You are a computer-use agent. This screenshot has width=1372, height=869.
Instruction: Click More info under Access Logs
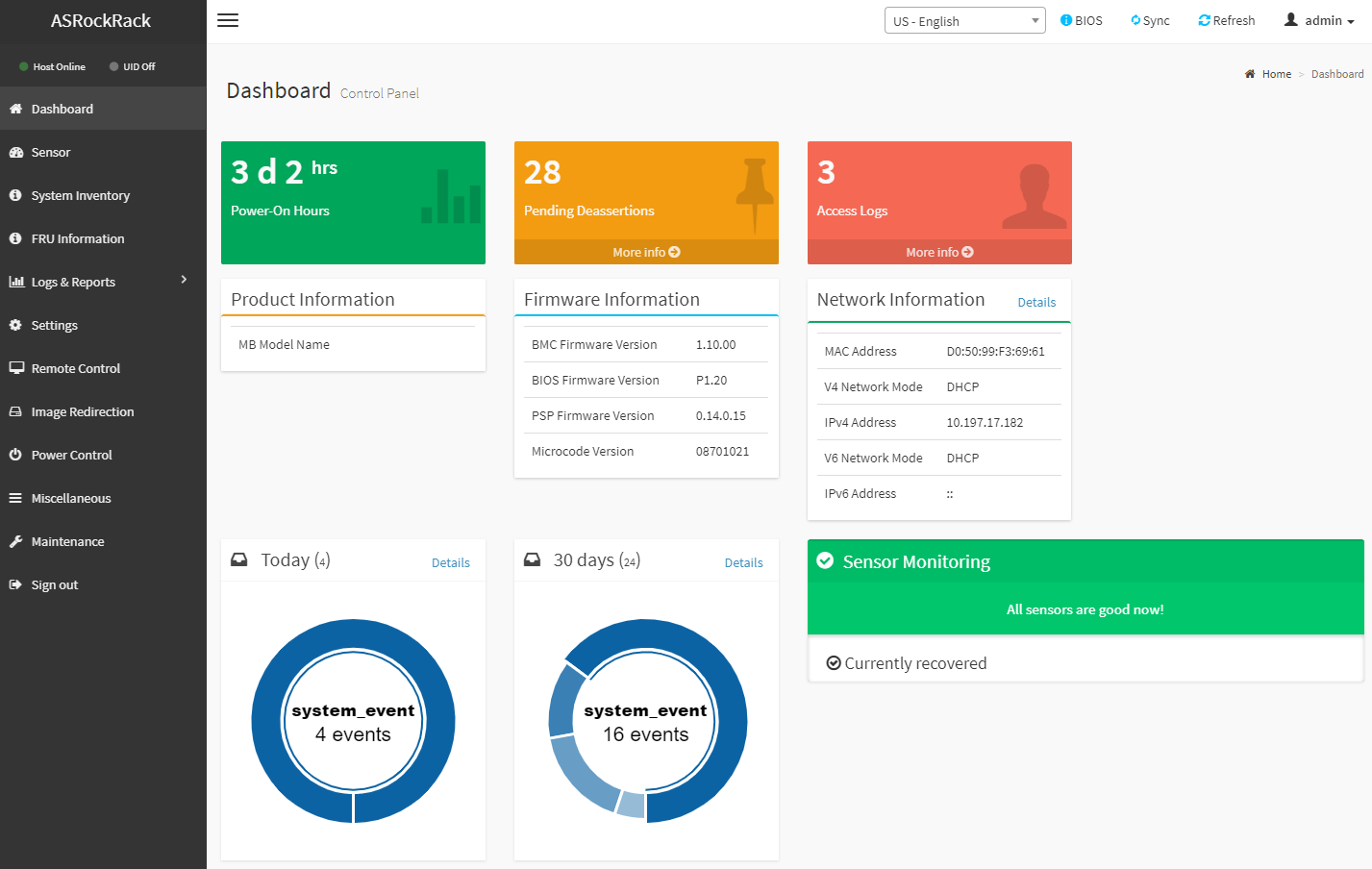[x=939, y=252]
